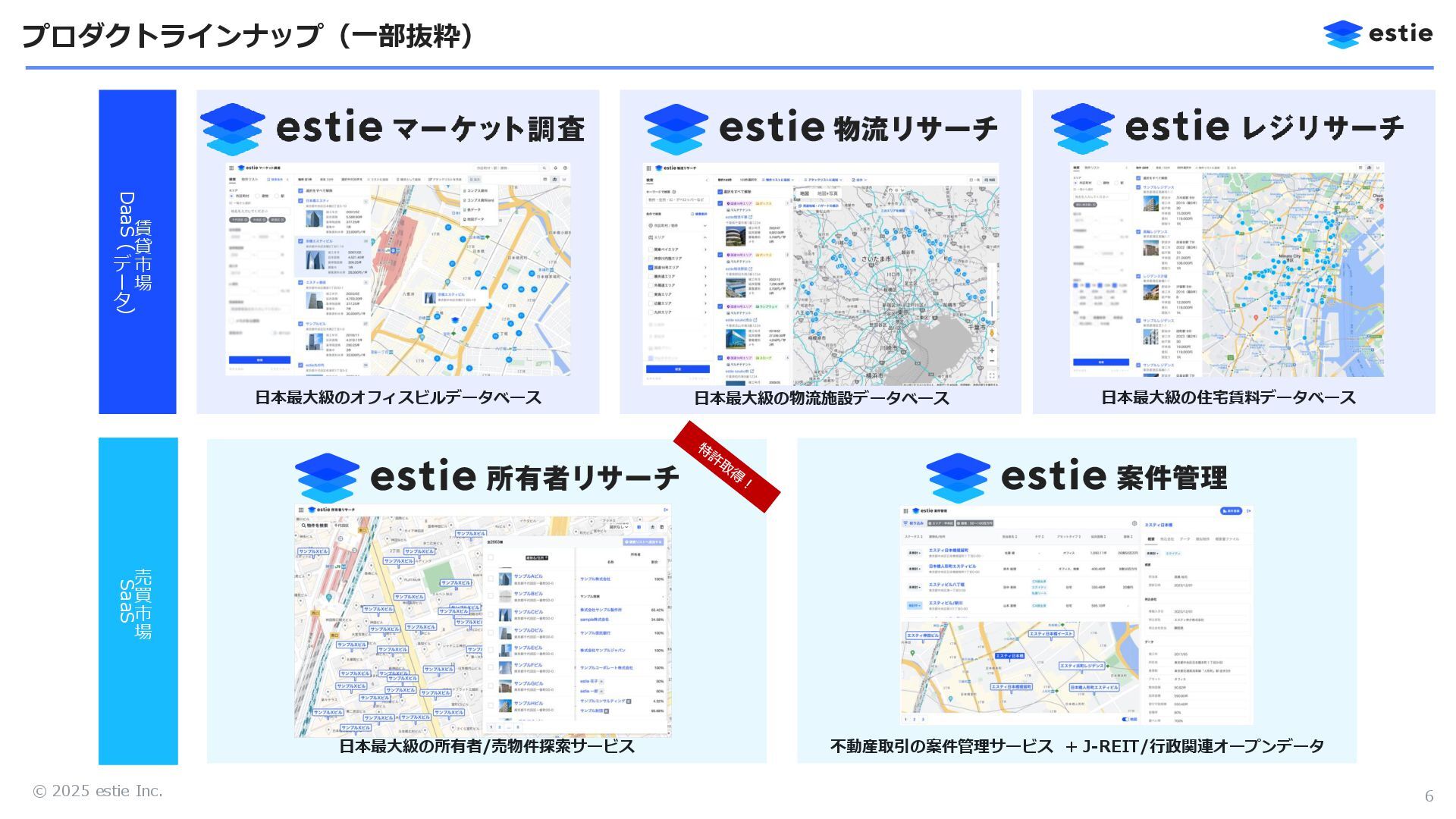The height and width of the screenshot is (819, 1456).
Task: Go to page 2 in 案件管理 pagination
Action: tap(914, 719)
